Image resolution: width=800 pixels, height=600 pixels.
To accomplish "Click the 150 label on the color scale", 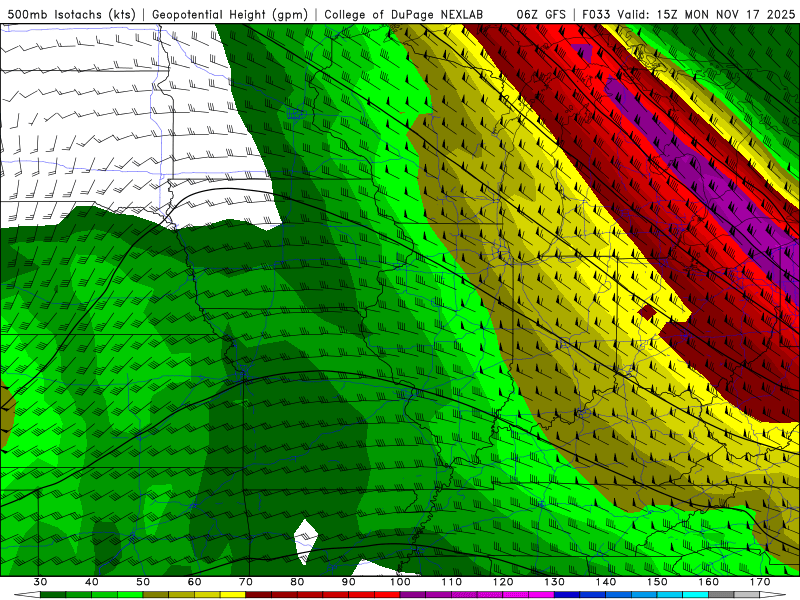I will click(x=657, y=582).
